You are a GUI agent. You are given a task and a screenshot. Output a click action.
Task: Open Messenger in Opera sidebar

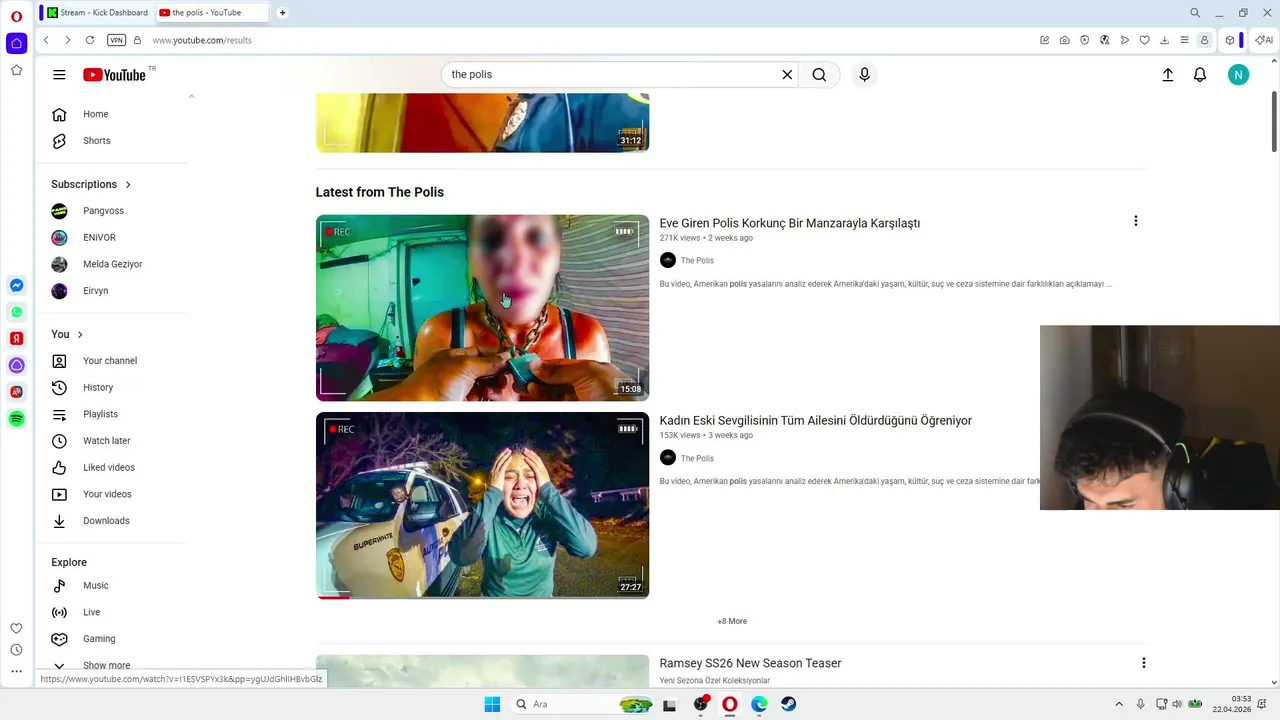pos(16,286)
